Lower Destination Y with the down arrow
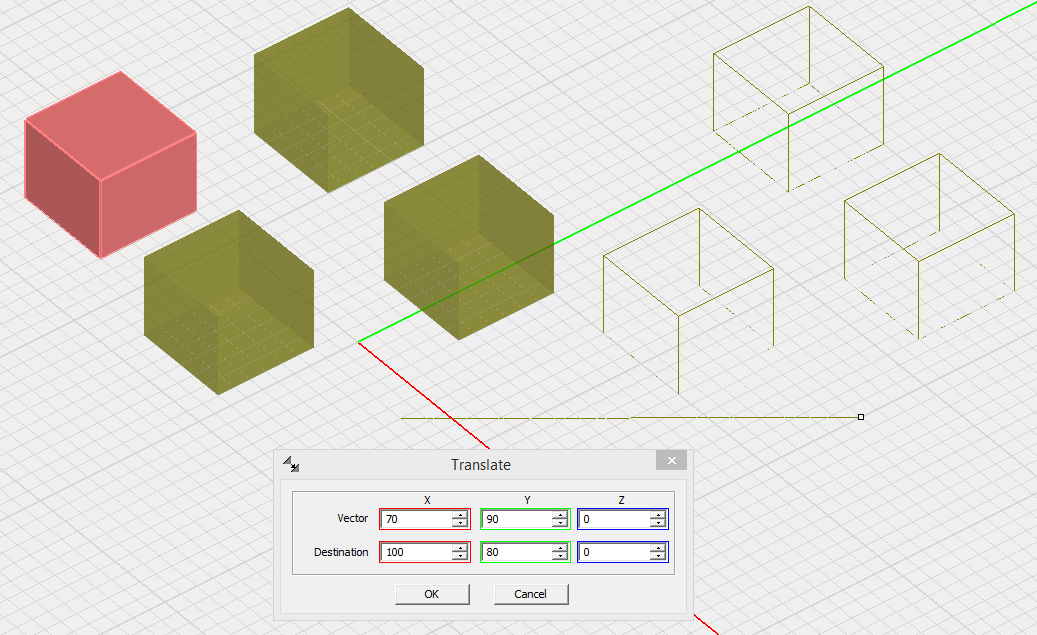The image size is (1037, 635). click(558, 556)
